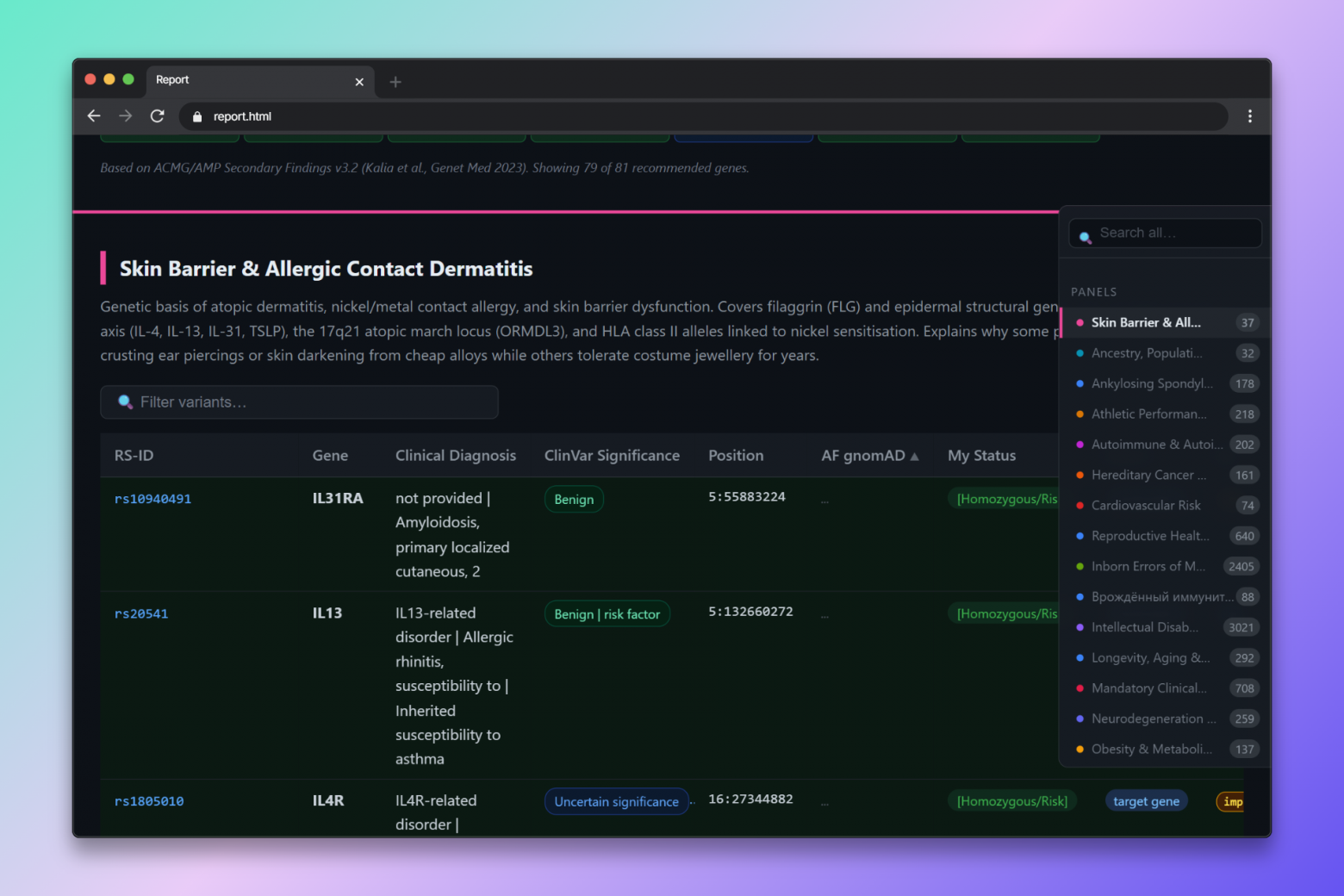Select Obesity & Metaboli... panel
This screenshot has width=1344, height=896.
[x=1165, y=750]
